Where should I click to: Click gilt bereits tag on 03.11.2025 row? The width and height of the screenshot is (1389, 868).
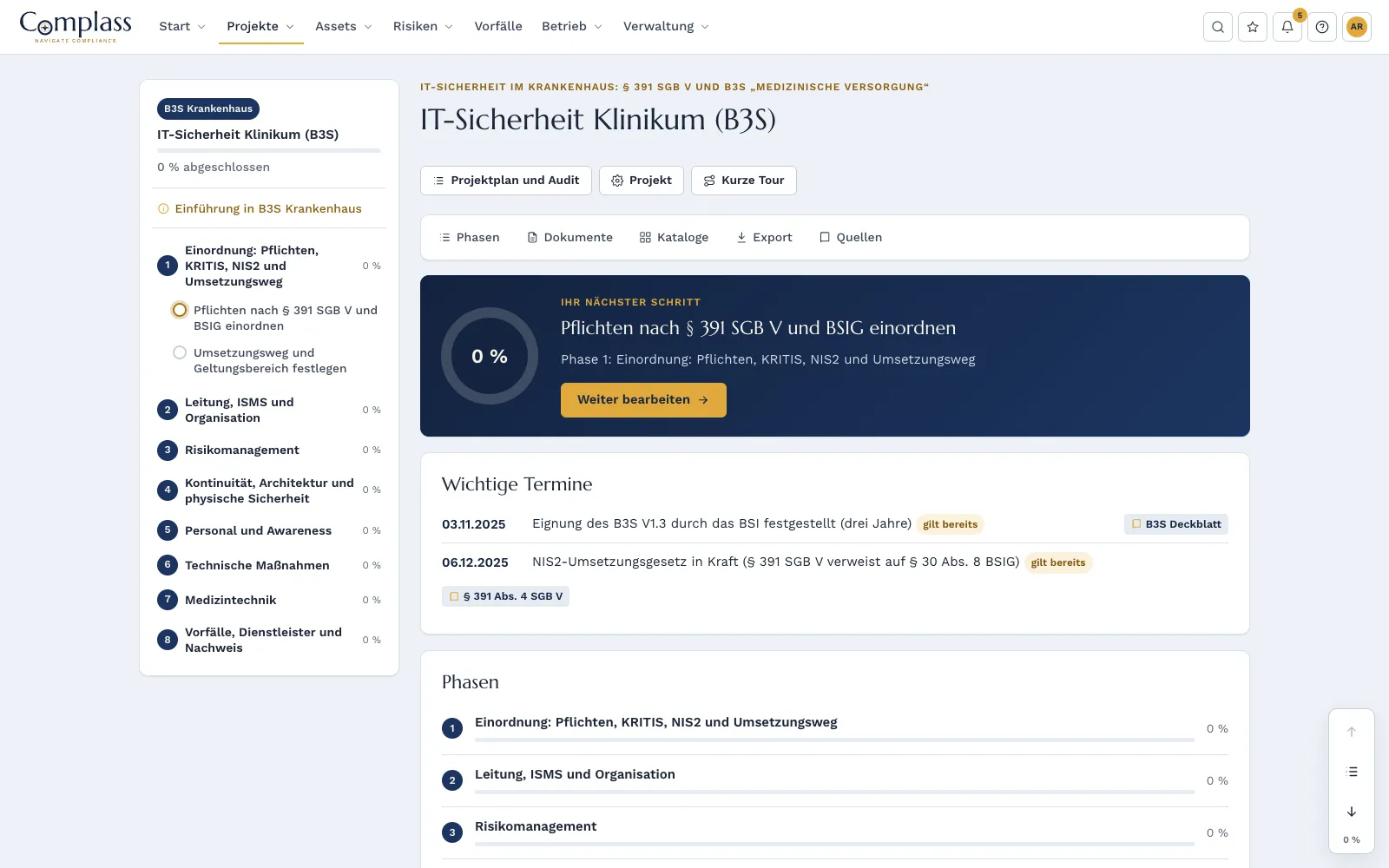point(950,524)
